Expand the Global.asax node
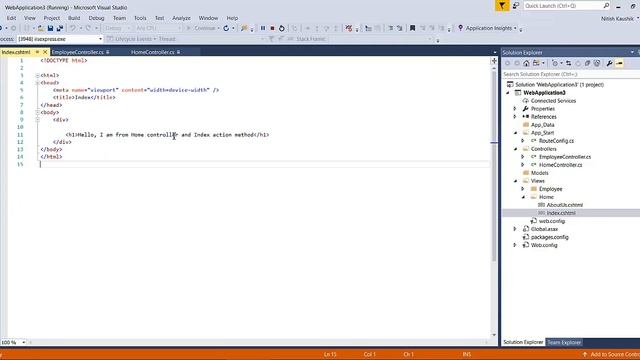Viewport: 640px width, 360px height. tap(515, 229)
